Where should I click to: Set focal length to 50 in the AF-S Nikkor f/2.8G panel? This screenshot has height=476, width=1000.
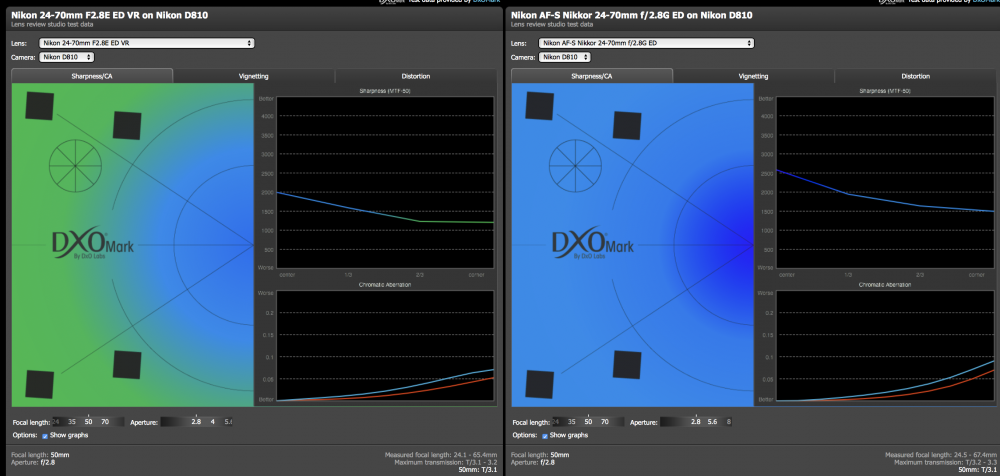point(588,422)
